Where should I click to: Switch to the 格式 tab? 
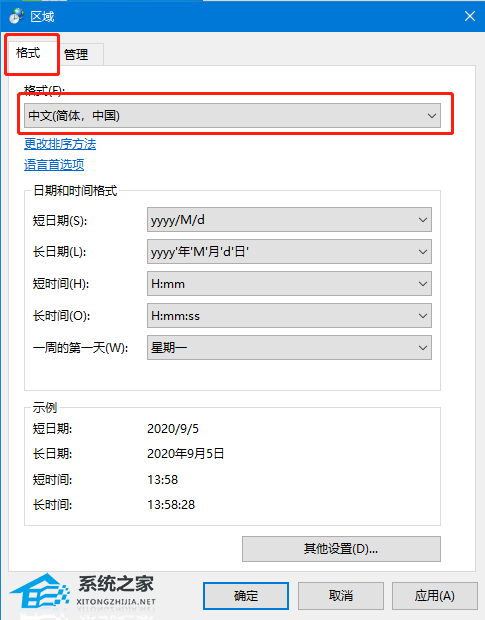click(x=28, y=53)
